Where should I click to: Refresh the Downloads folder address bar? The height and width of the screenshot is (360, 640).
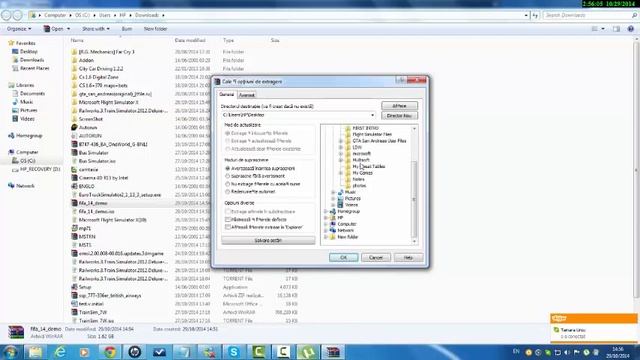coord(535,15)
